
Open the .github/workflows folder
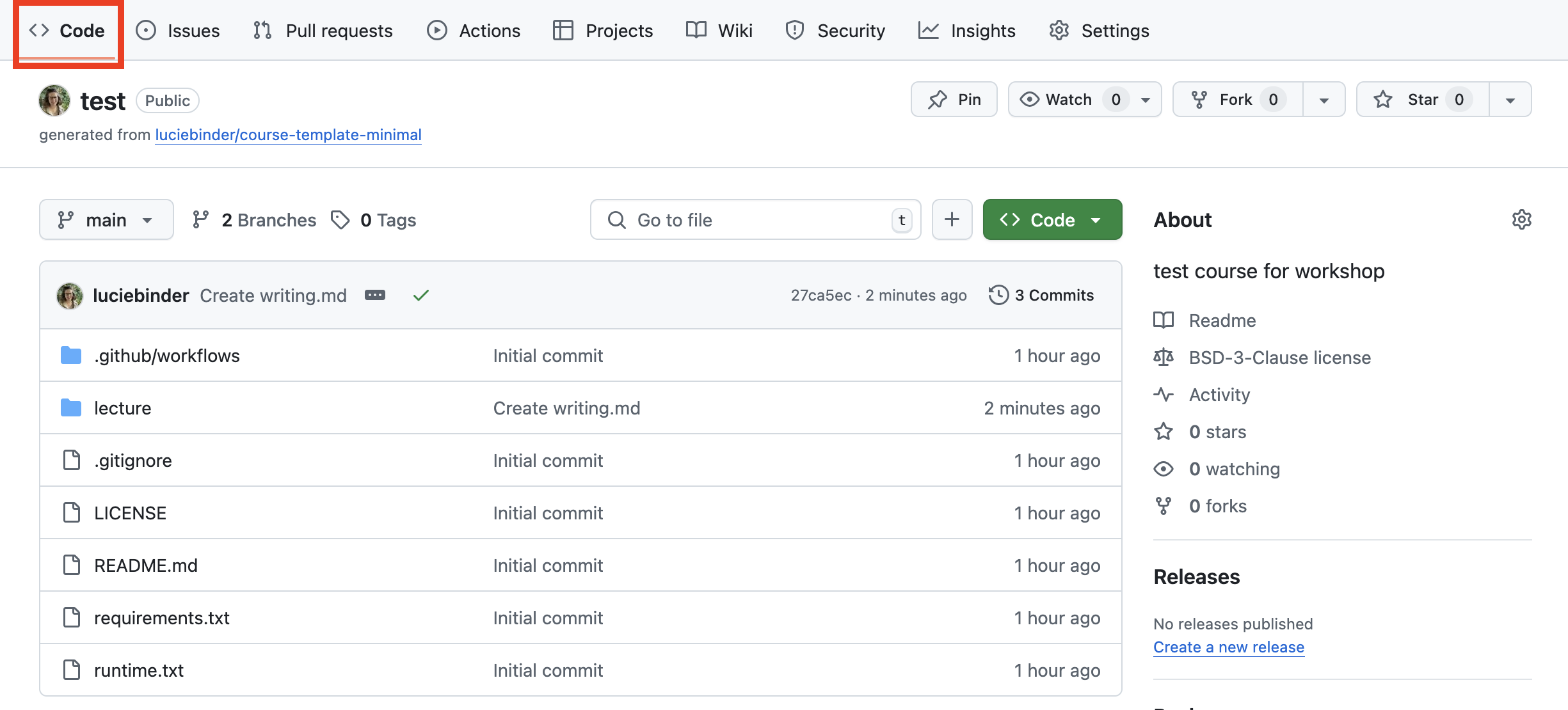pos(166,356)
